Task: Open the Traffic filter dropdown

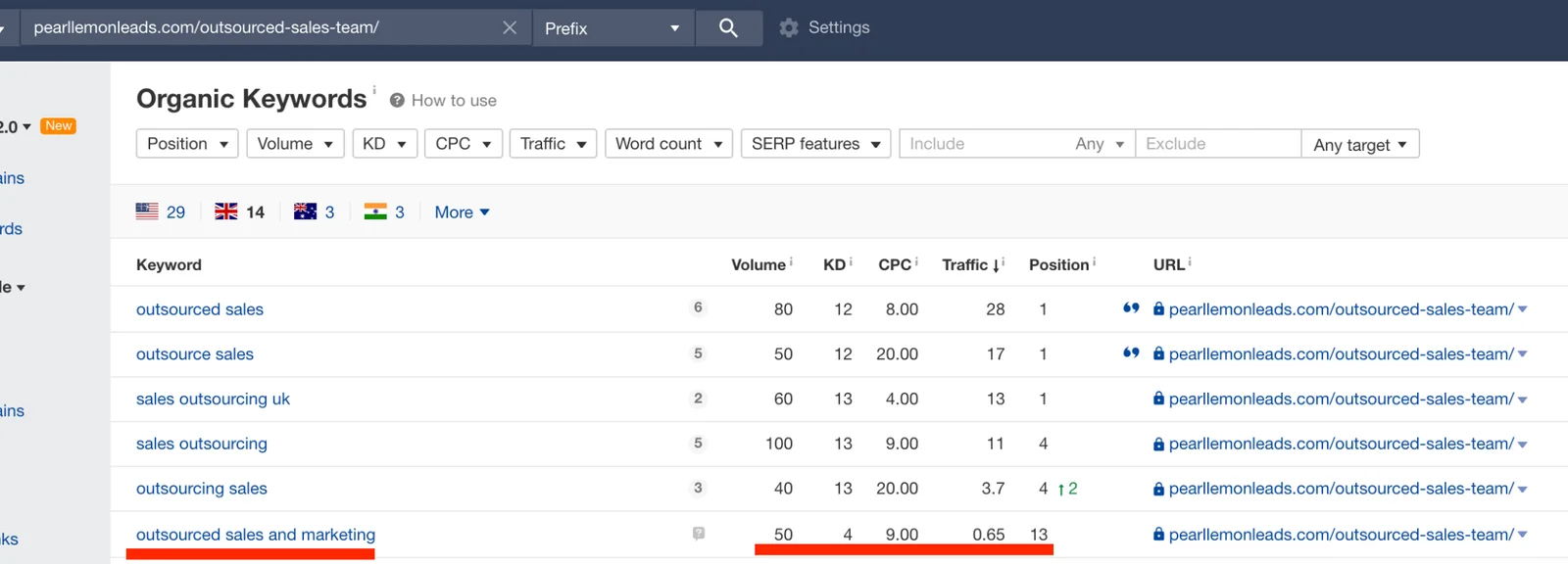Action: (553, 144)
